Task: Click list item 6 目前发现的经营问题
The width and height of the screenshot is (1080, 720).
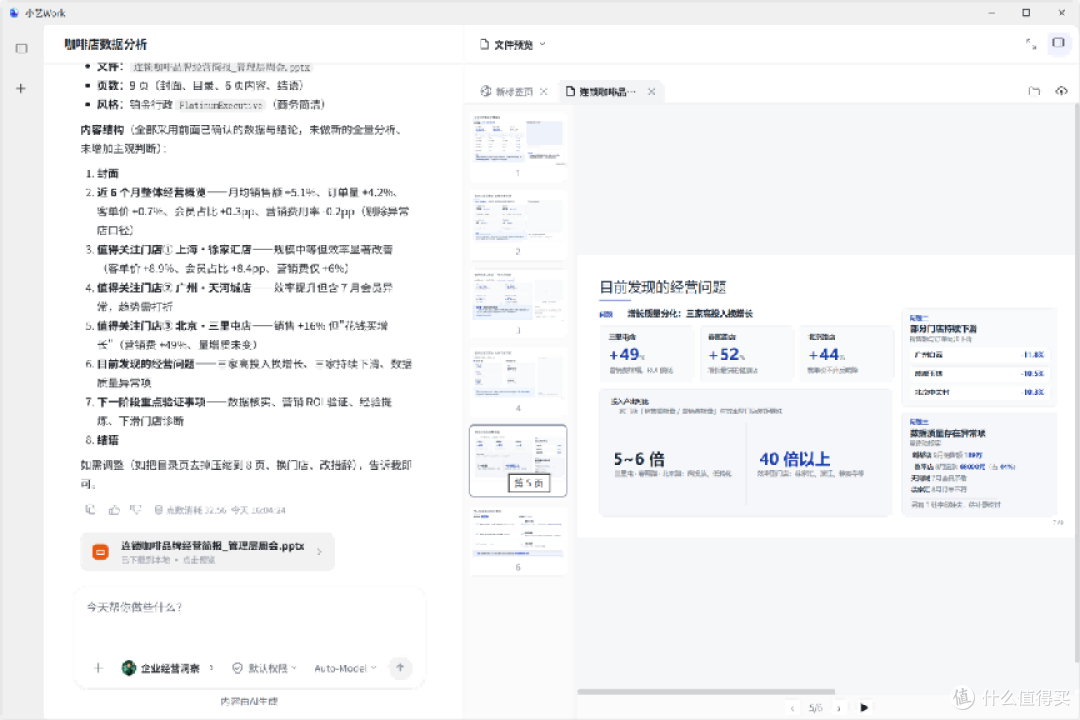Action: pos(249,373)
